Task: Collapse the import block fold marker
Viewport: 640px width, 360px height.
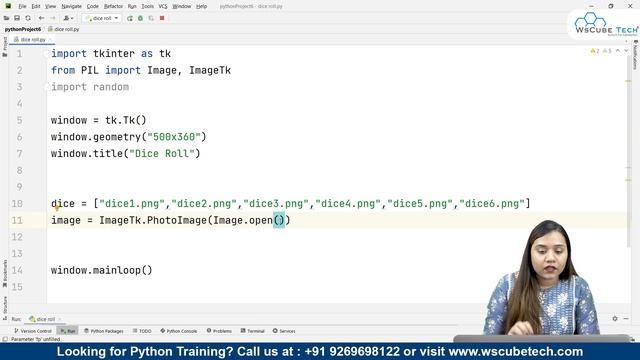Action: pyautogui.click(x=47, y=53)
